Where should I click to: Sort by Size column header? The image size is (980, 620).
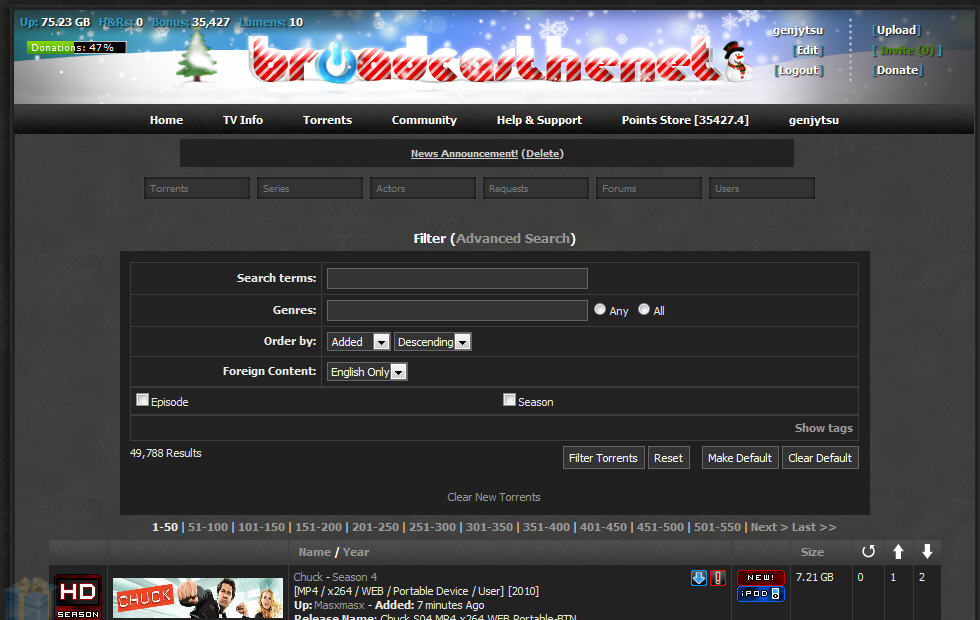[x=812, y=552]
